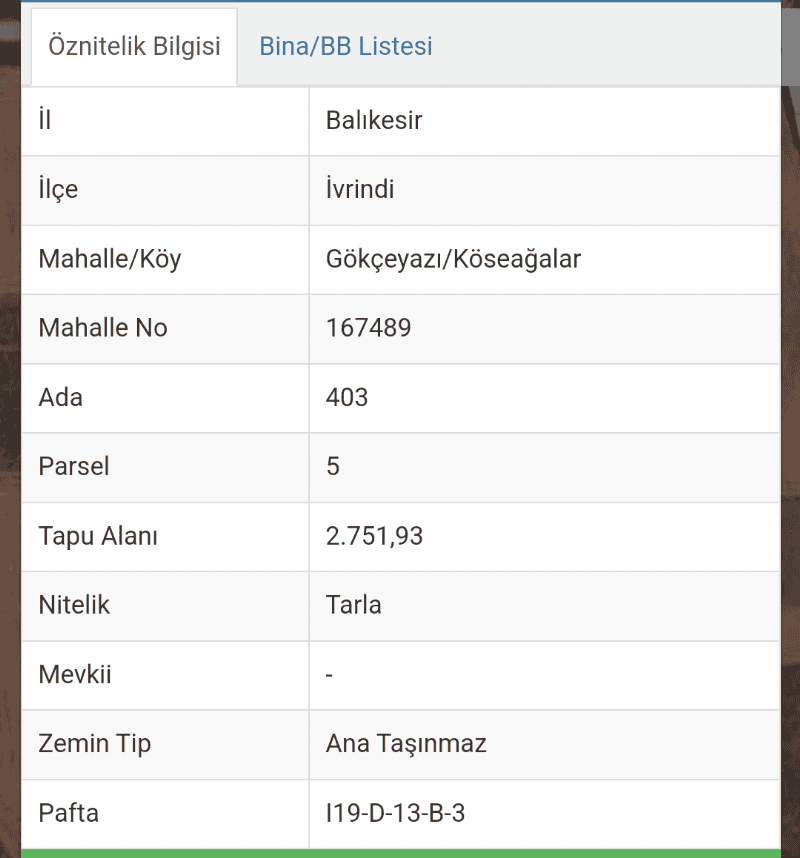
Task: Select the Gökçeyazı/Köseağalar neighborhood value
Action: [453, 259]
